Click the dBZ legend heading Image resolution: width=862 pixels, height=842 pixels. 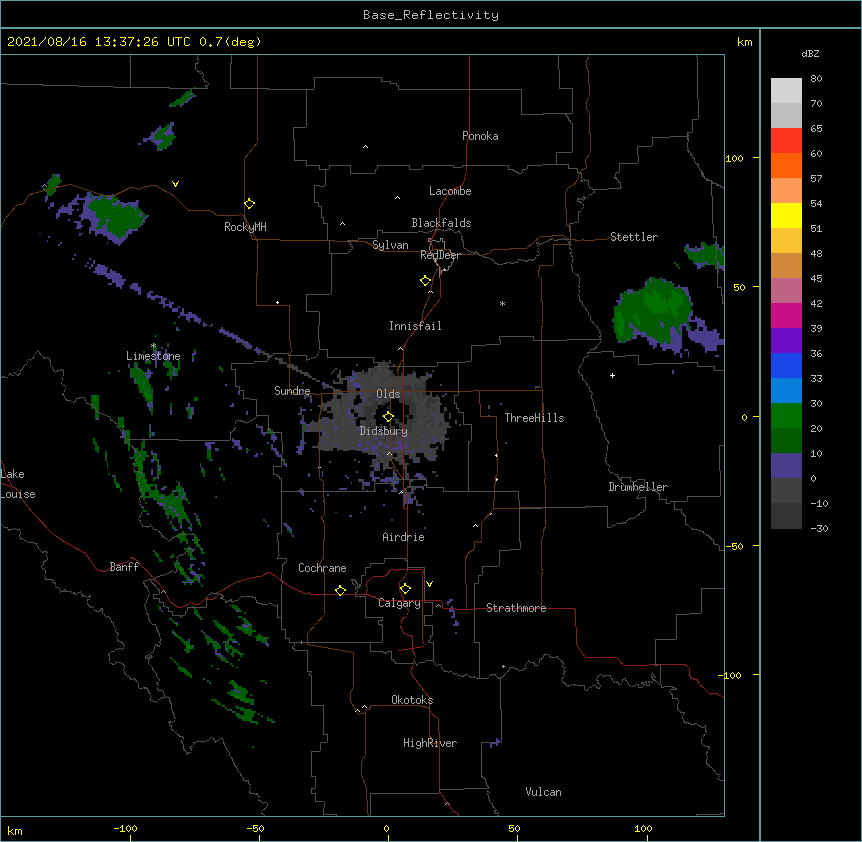810,54
